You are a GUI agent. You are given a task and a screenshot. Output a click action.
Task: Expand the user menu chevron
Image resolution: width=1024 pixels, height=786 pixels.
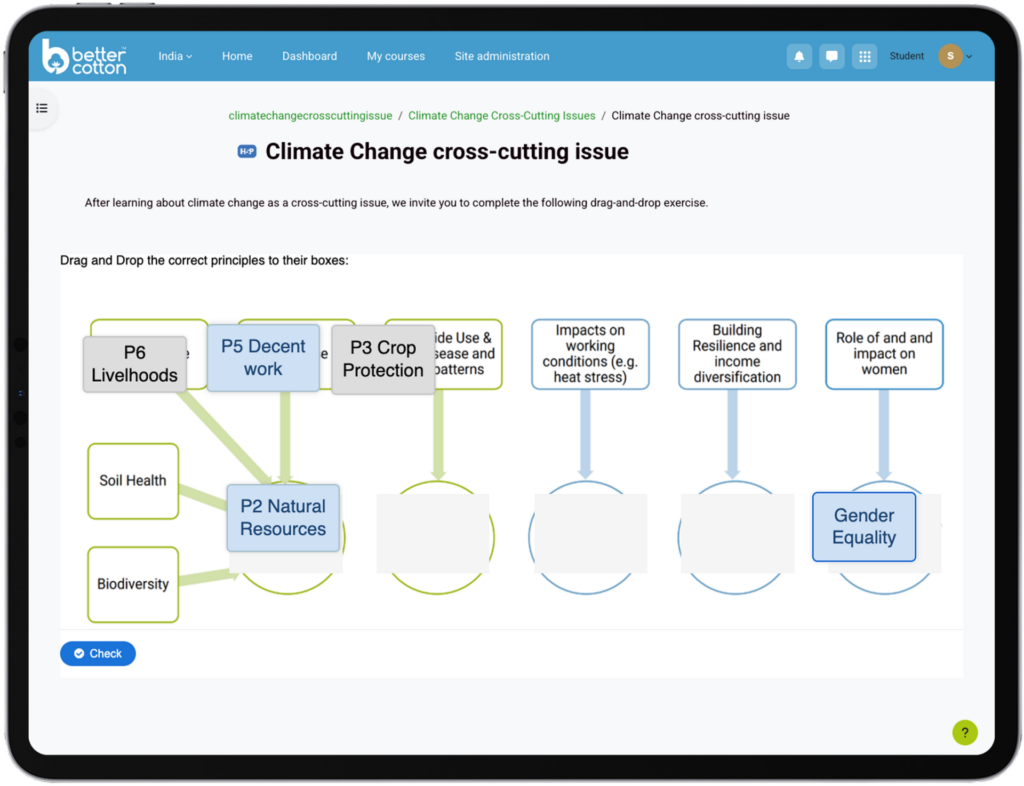pos(969,57)
